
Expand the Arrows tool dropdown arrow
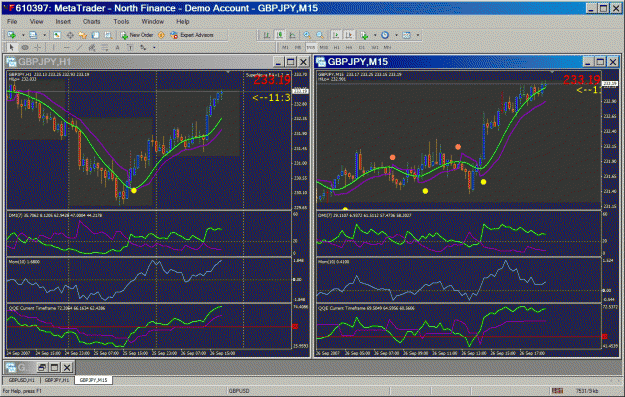point(154,47)
